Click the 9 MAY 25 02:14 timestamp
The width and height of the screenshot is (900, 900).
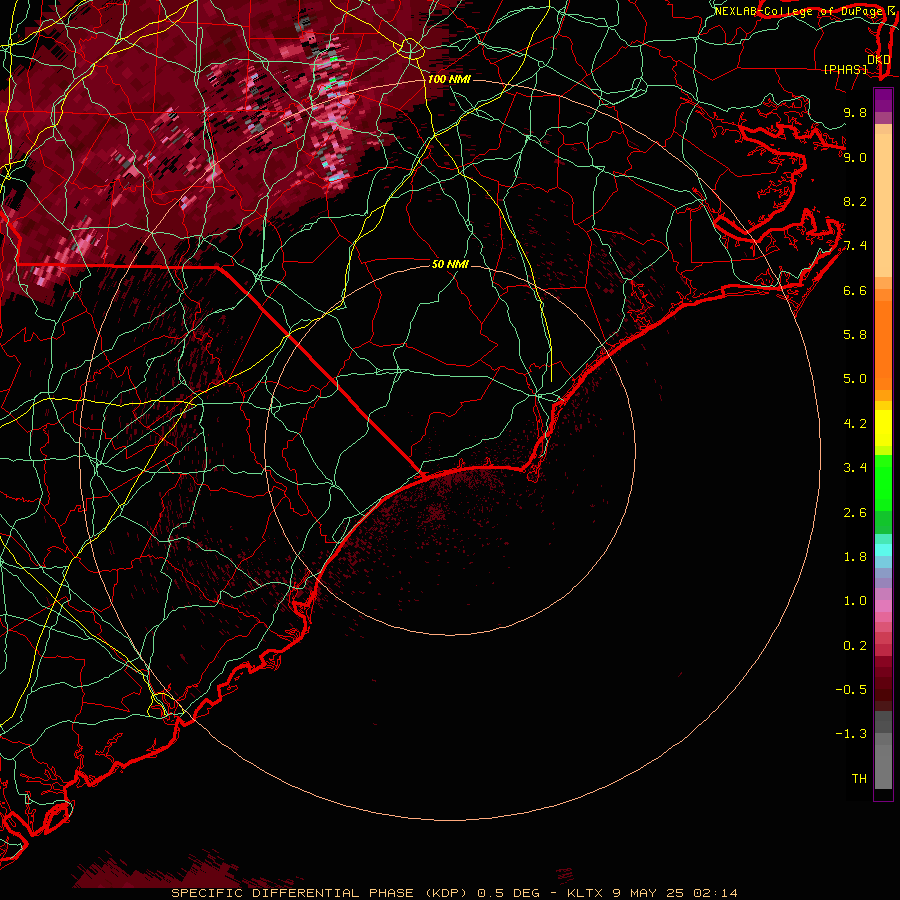tap(674, 893)
